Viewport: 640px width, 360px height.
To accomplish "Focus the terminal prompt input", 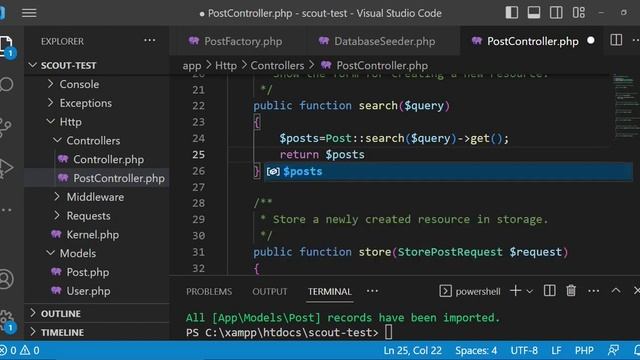I will coord(388,332).
